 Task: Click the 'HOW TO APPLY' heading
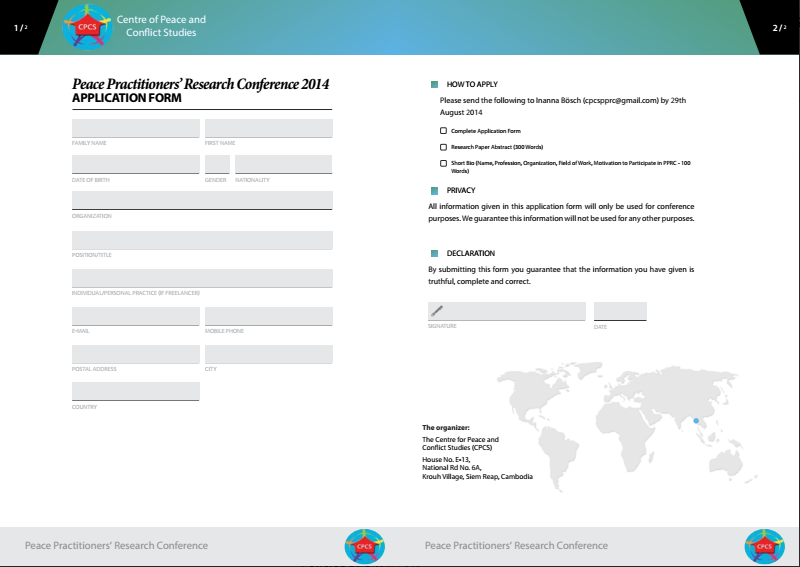click(472, 85)
